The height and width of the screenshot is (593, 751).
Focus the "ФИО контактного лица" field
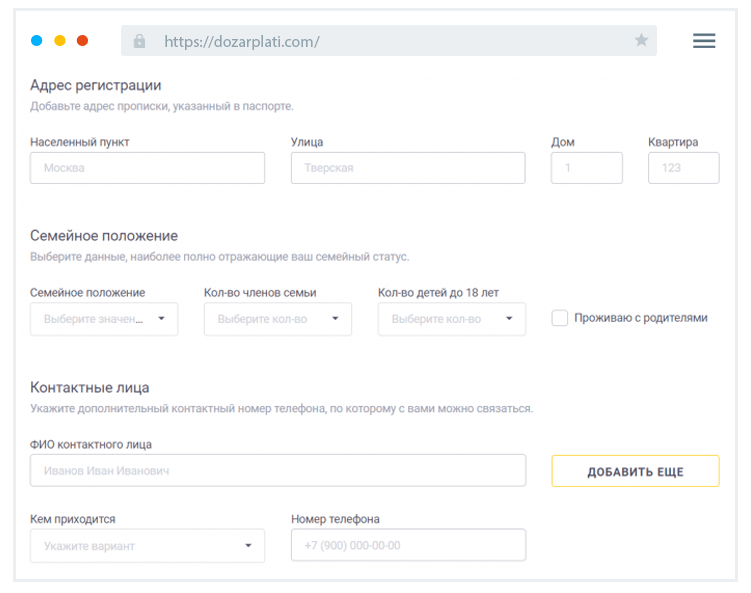click(x=278, y=470)
